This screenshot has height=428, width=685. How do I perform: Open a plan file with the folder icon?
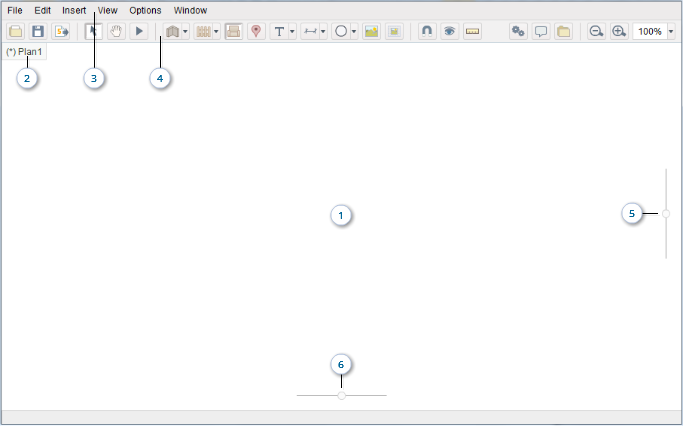[x=16, y=31]
